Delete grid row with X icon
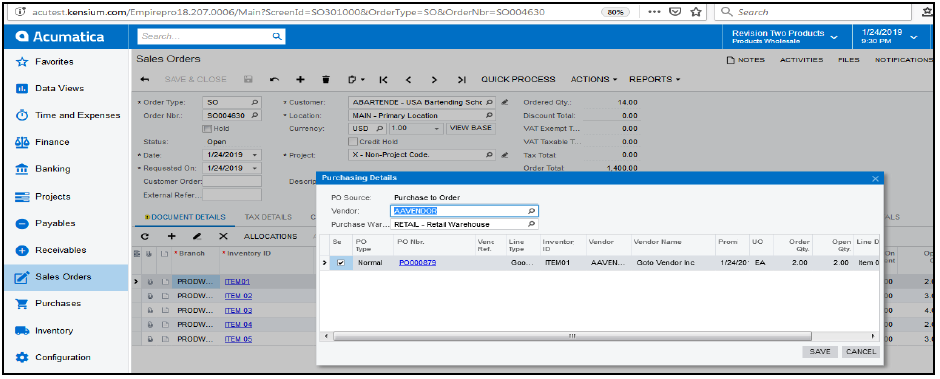The width and height of the screenshot is (940, 379). pos(223,236)
